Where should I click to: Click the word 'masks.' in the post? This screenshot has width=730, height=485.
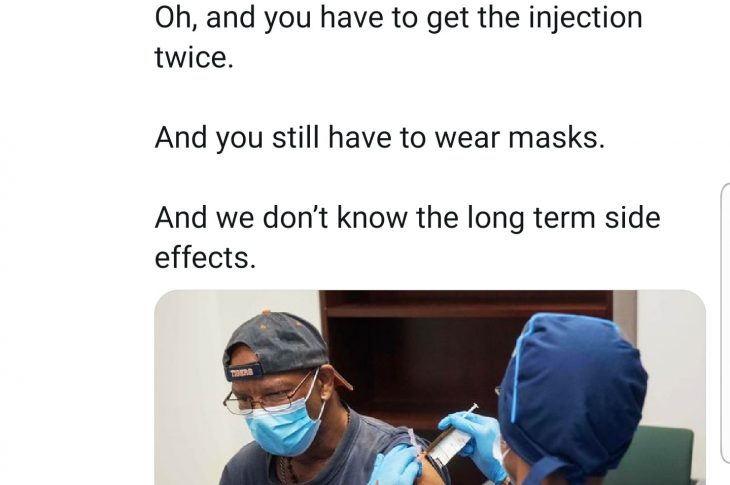pyautogui.click(x=556, y=138)
